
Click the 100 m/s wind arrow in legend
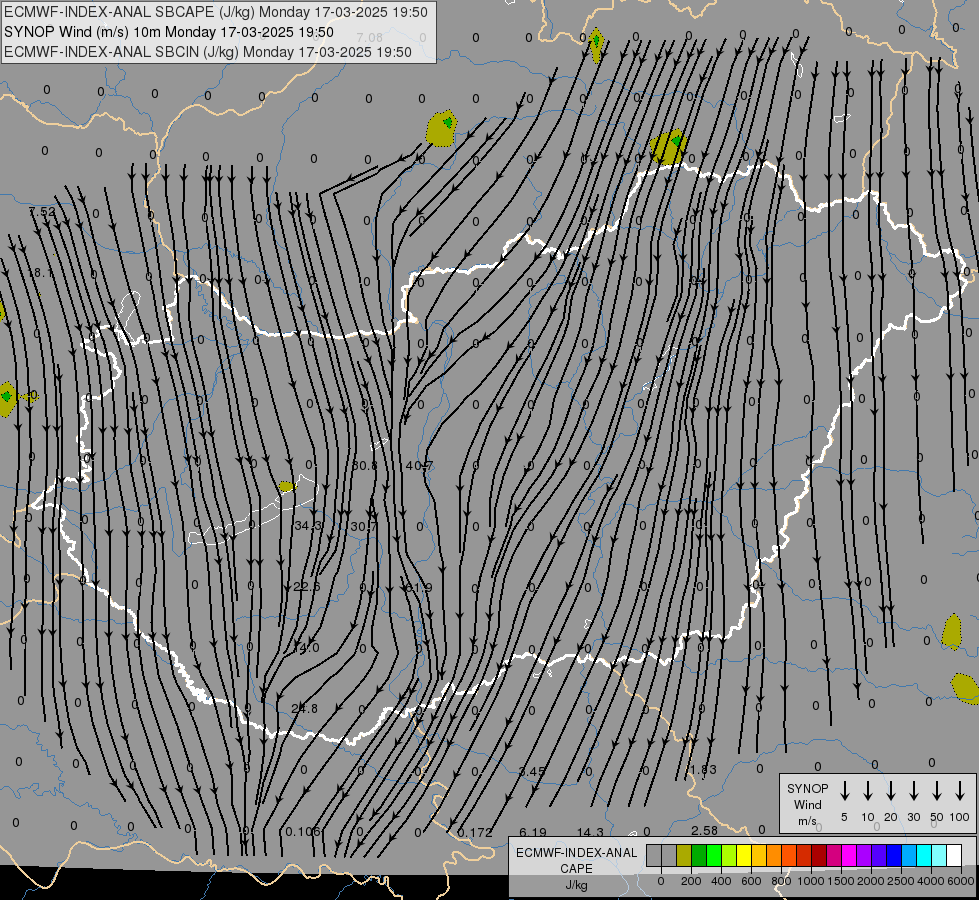click(960, 791)
